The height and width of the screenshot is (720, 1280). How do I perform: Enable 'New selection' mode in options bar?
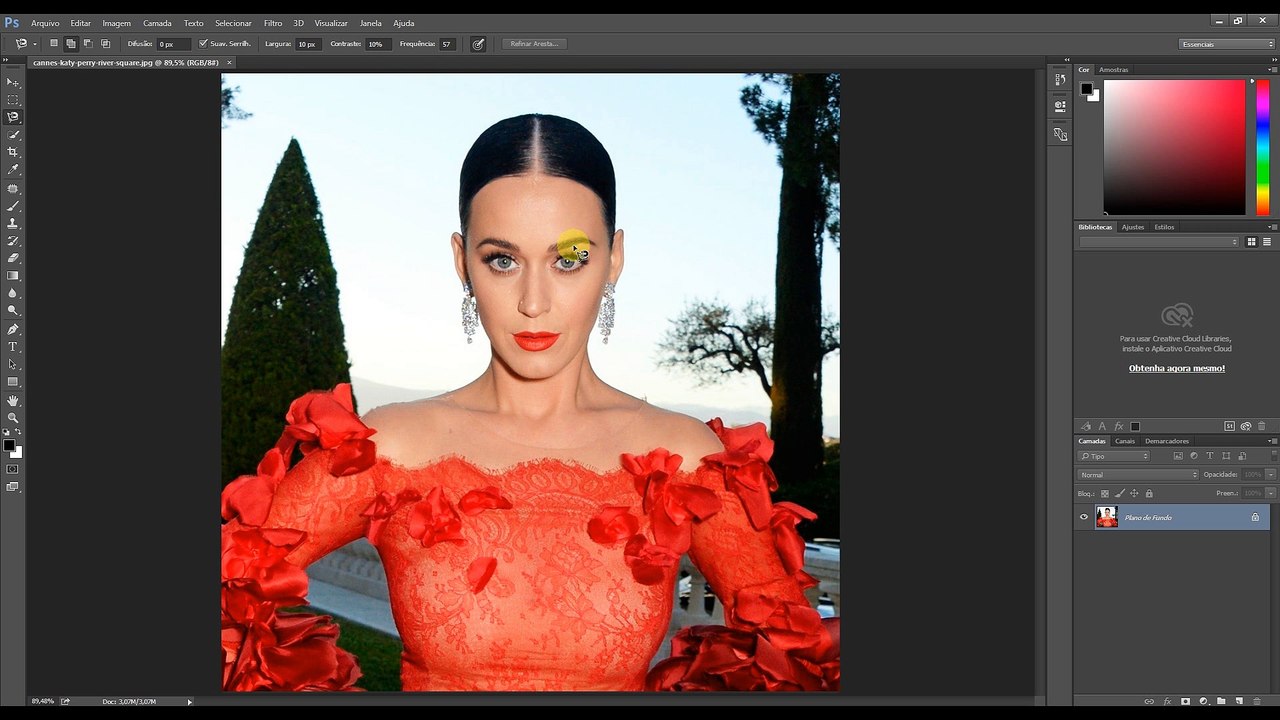coord(54,44)
